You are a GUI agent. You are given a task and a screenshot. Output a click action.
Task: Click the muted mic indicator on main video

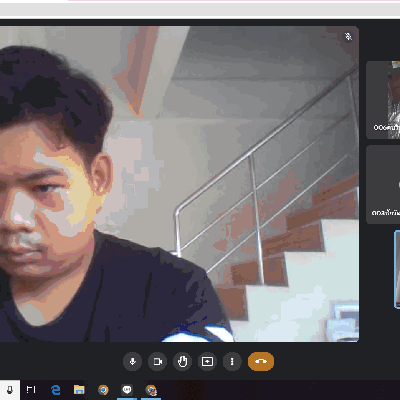click(x=348, y=36)
